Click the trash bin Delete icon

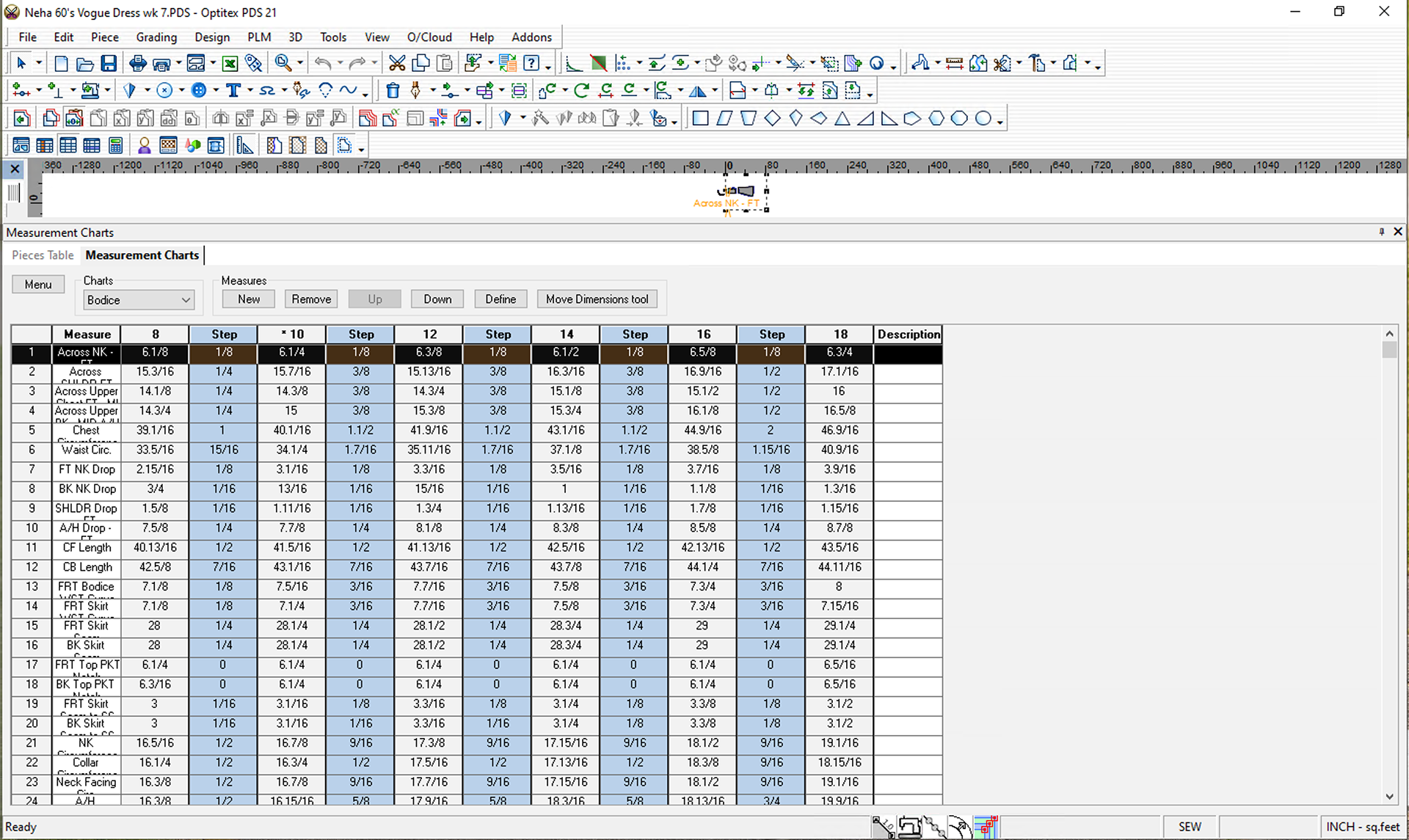(393, 91)
